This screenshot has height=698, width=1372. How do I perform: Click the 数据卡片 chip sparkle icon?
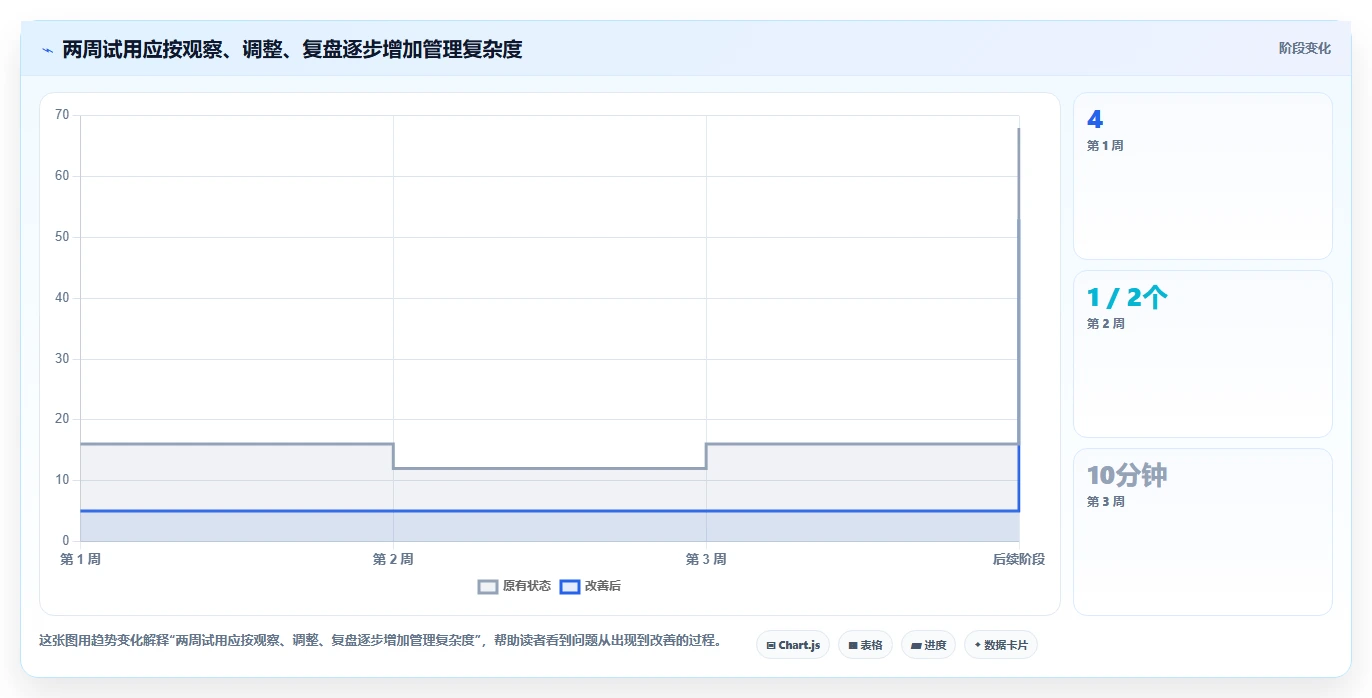978,645
